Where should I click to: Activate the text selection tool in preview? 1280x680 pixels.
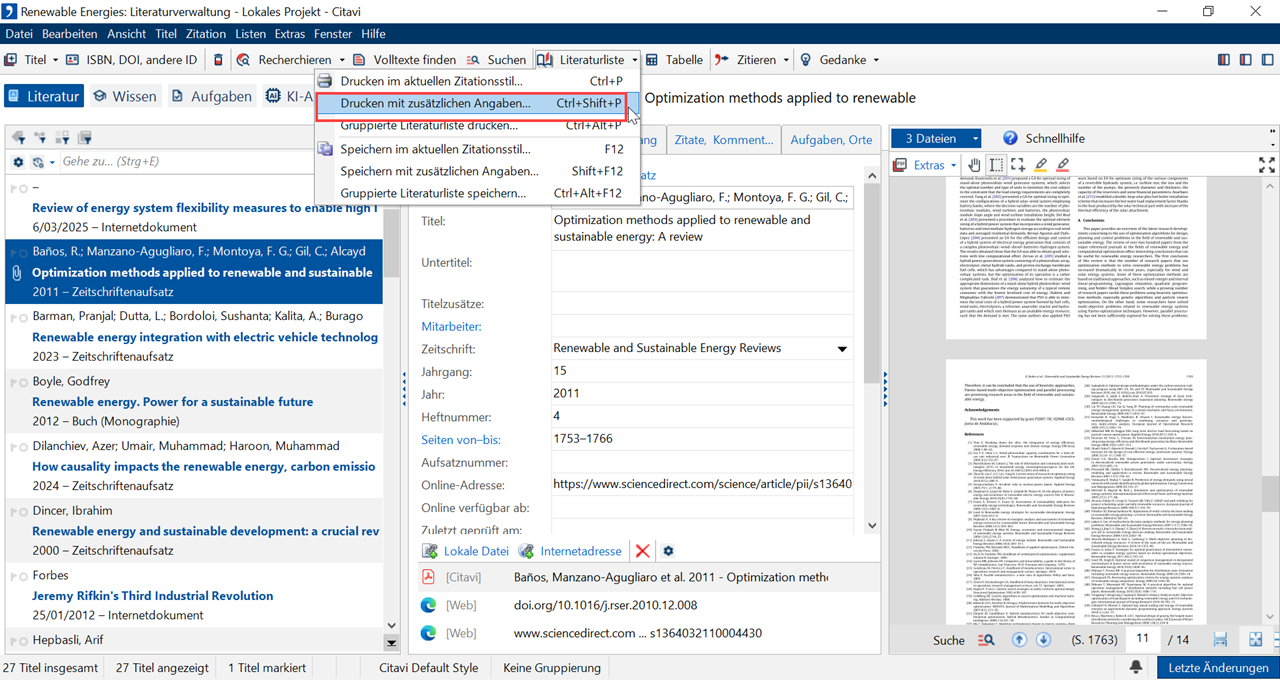(x=996, y=165)
